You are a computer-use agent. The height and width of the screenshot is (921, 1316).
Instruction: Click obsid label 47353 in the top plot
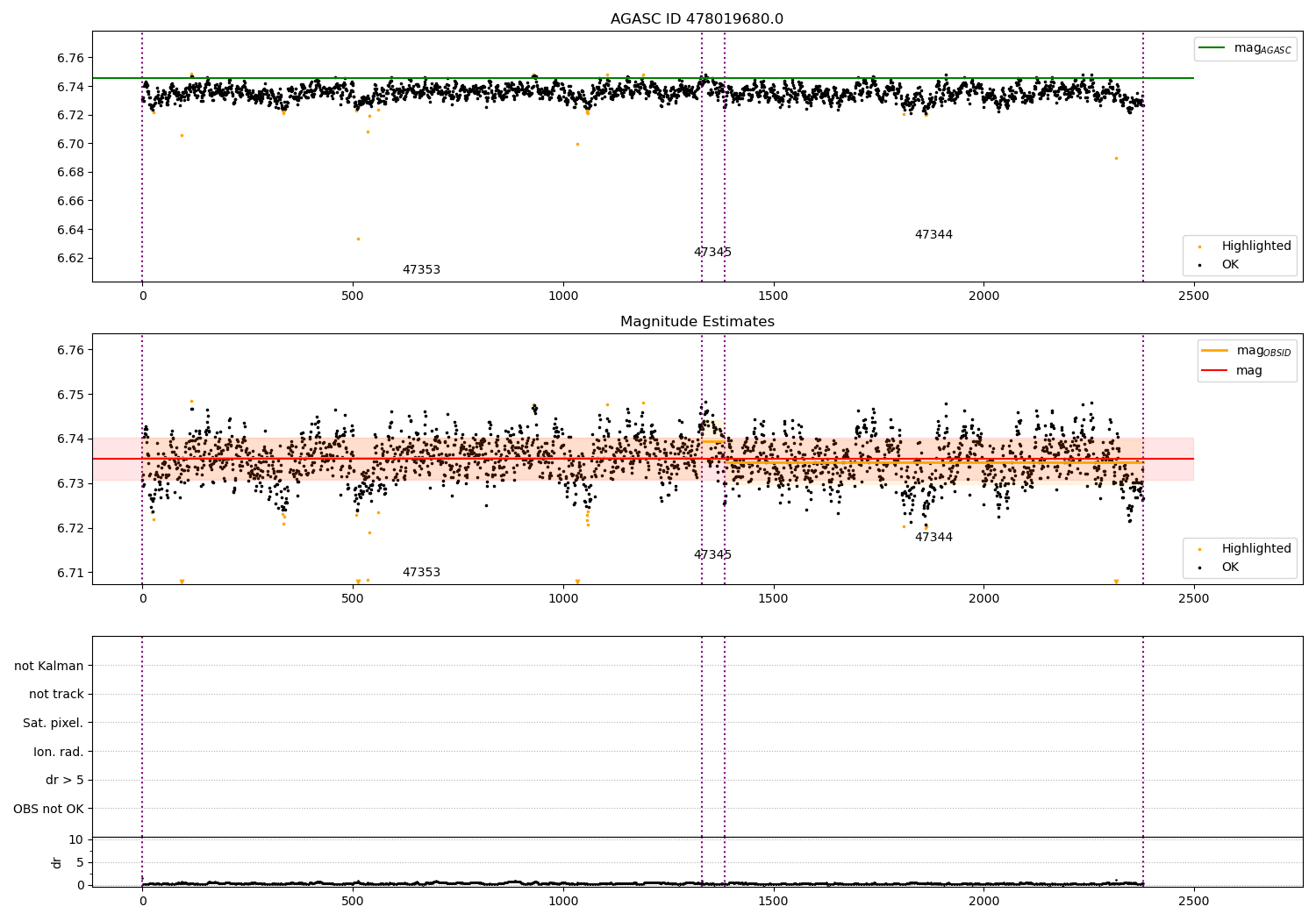[x=421, y=270]
